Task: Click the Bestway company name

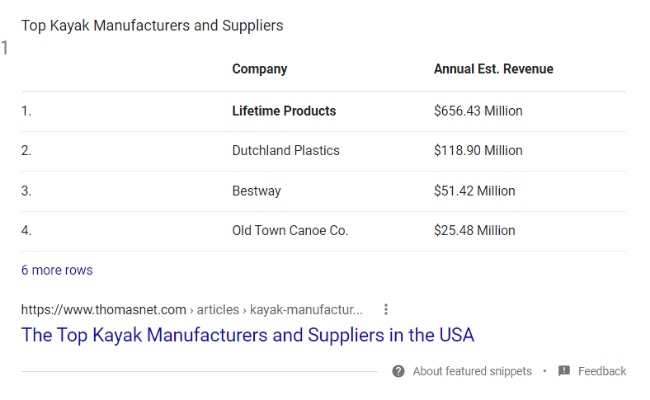Action: point(256,191)
